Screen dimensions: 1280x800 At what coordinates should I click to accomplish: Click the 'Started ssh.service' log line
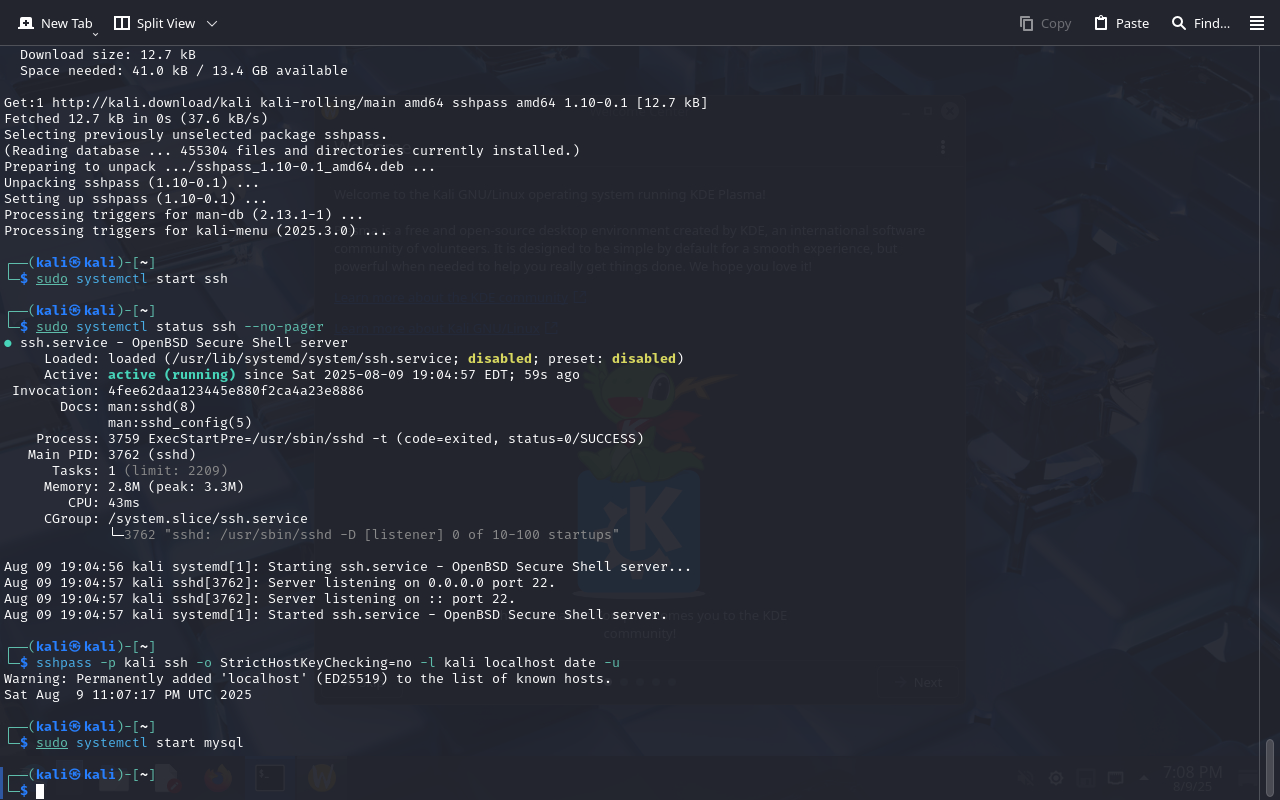click(336, 615)
